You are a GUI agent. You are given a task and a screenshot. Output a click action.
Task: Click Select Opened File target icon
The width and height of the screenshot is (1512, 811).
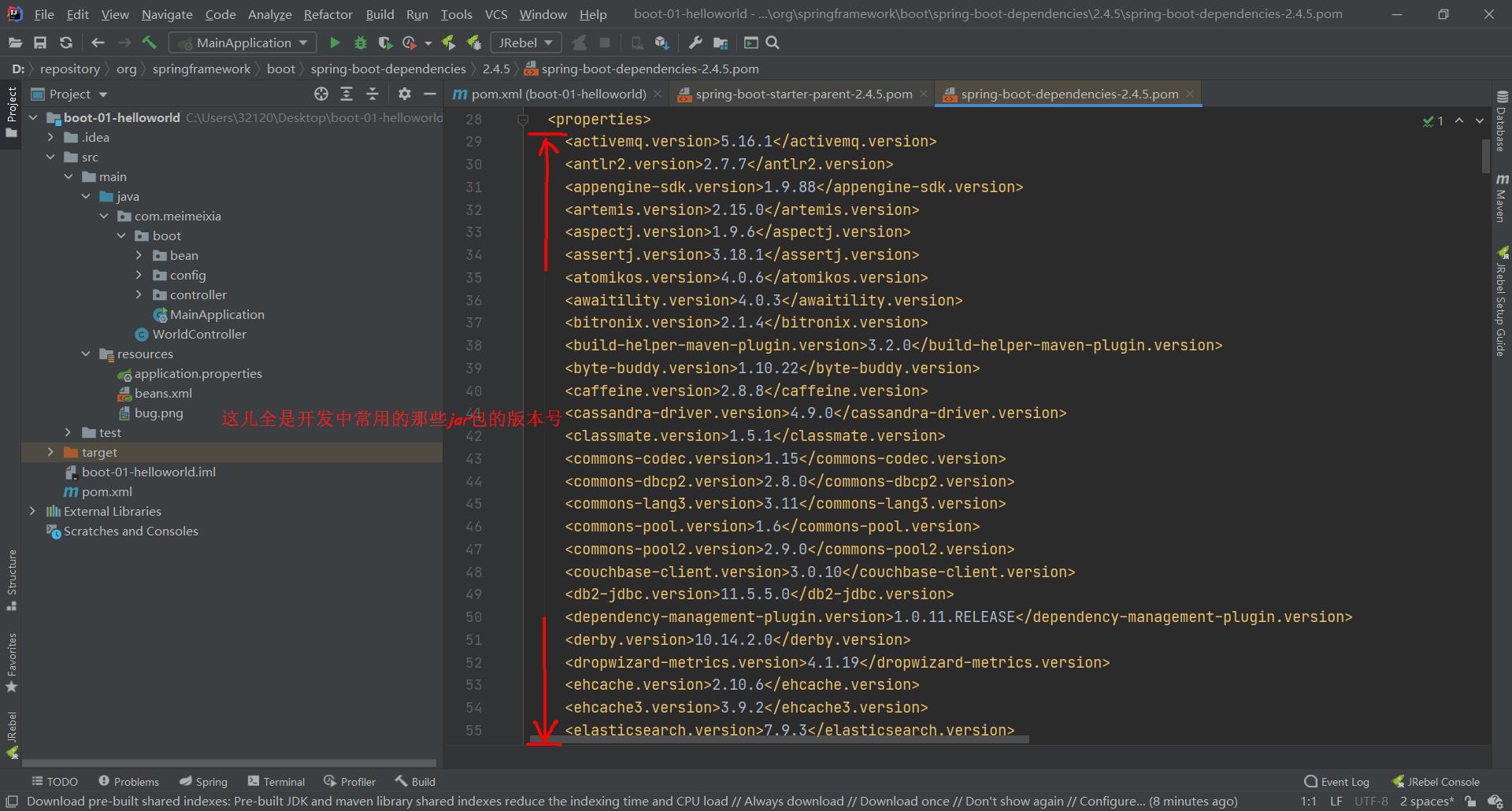[x=321, y=94]
